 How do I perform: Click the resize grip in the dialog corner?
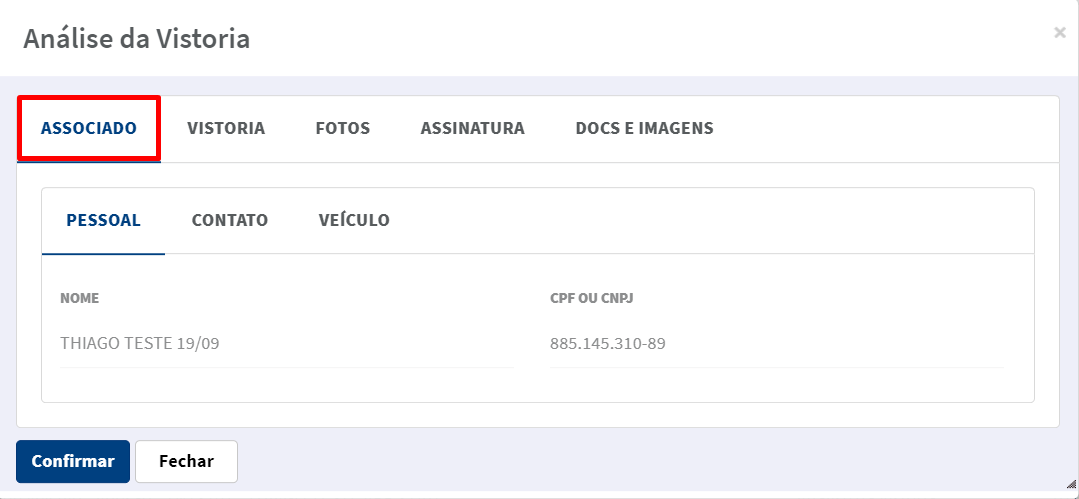[x=1071, y=484]
